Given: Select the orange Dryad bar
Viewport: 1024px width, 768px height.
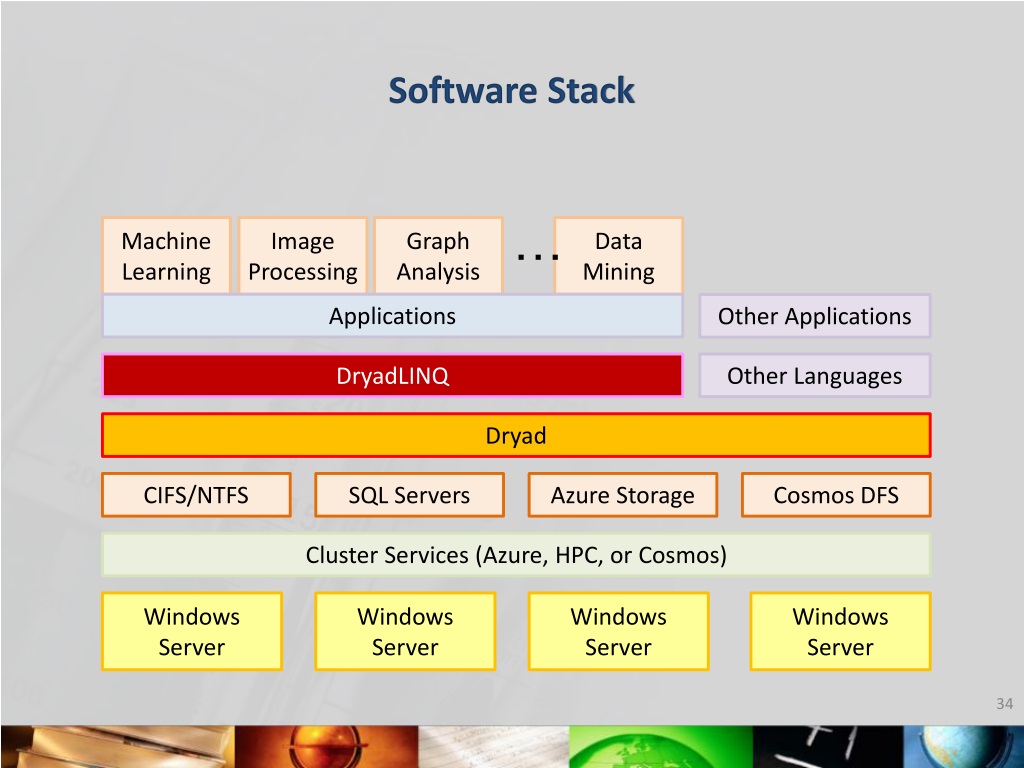Looking at the screenshot, I should (516, 435).
